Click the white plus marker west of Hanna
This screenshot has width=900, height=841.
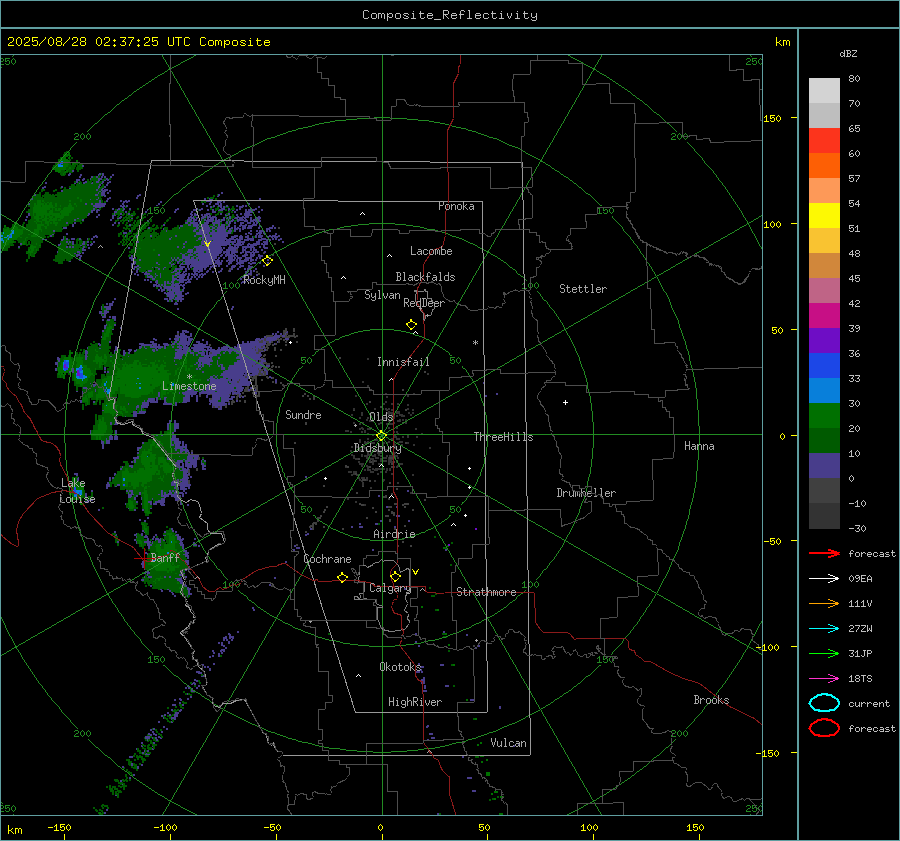[565, 402]
